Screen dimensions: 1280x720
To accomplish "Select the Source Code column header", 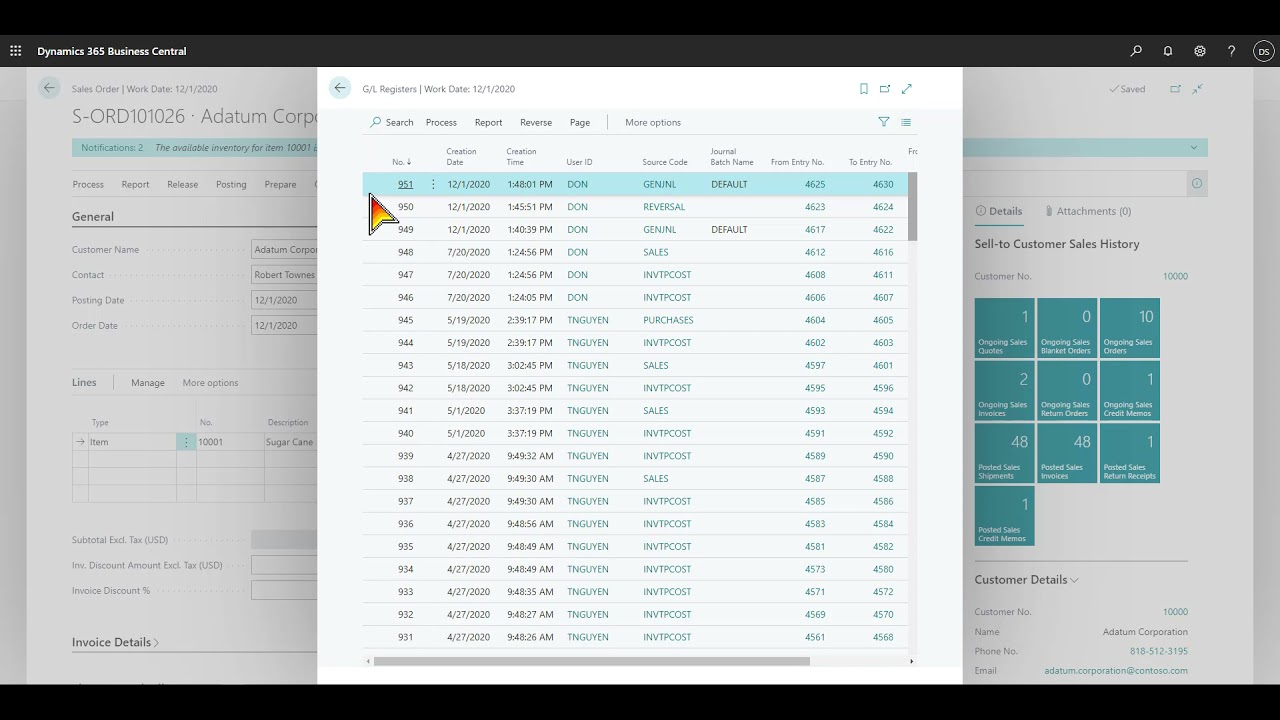I will (665, 162).
